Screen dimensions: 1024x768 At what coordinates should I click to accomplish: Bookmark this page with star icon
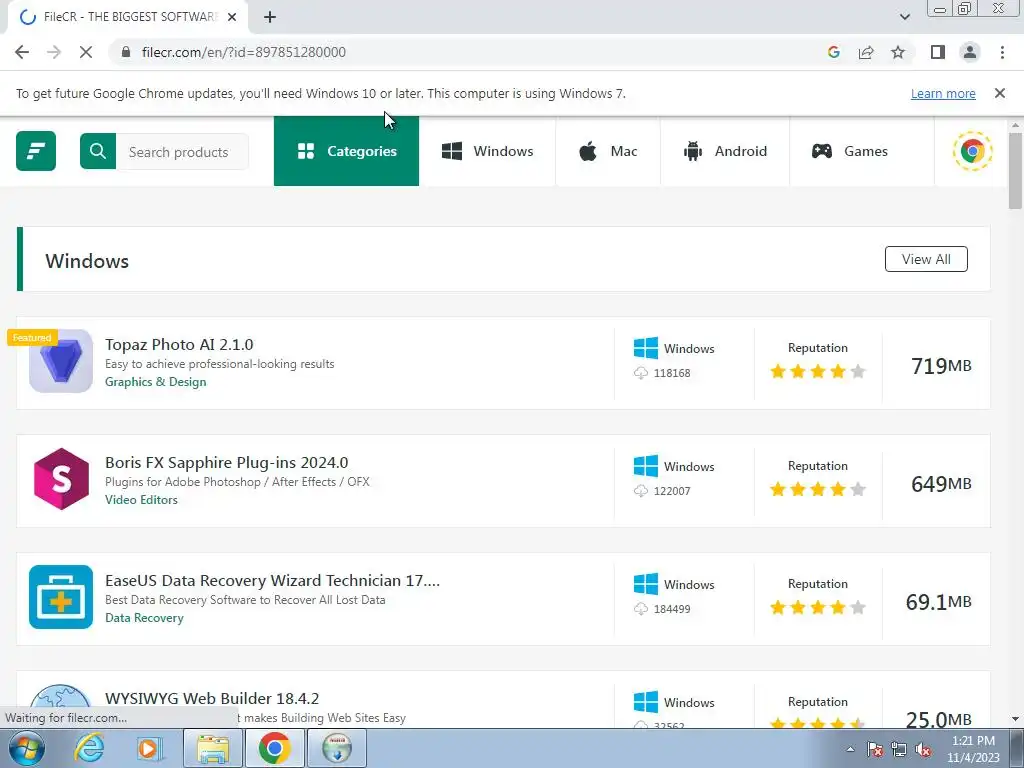(898, 52)
